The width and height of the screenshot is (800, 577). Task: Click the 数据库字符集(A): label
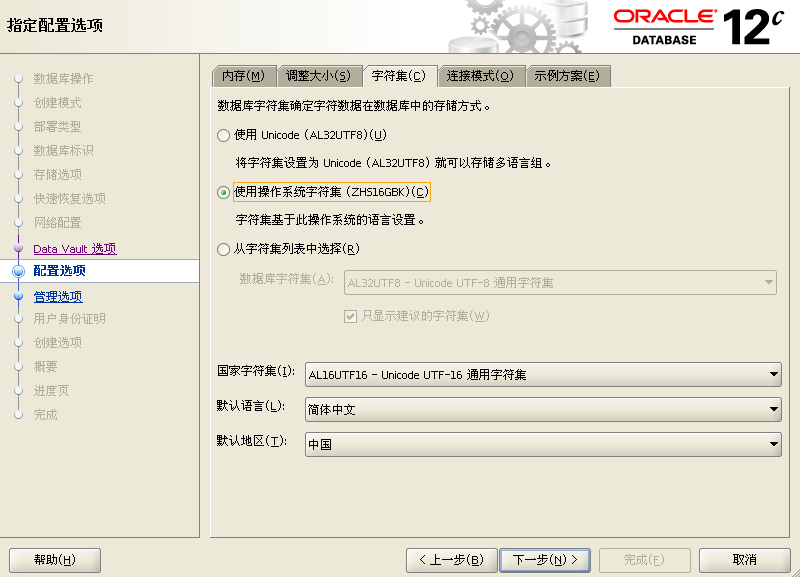pos(287,279)
